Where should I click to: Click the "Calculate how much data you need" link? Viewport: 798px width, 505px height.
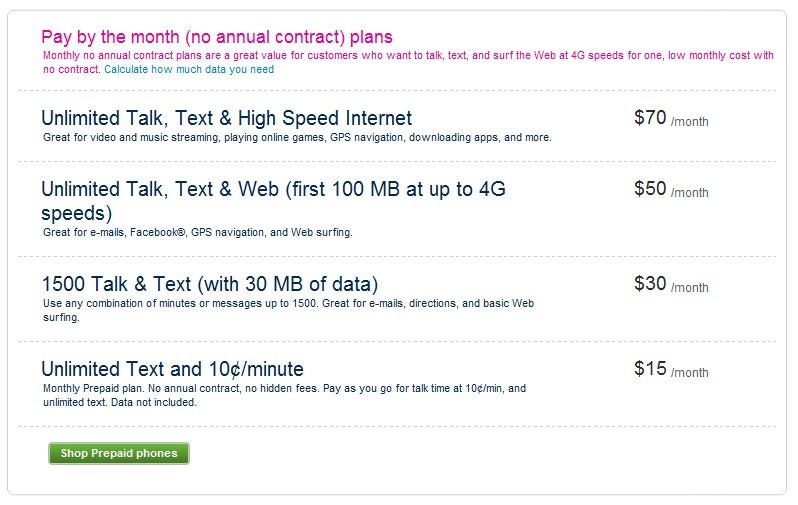pos(189,70)
